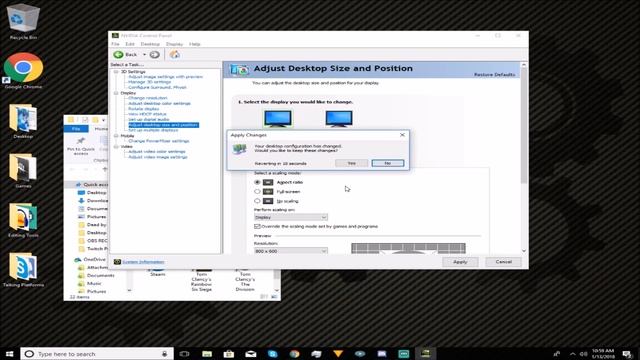Open Microsoft Store from the taskbar

(229, 353)
